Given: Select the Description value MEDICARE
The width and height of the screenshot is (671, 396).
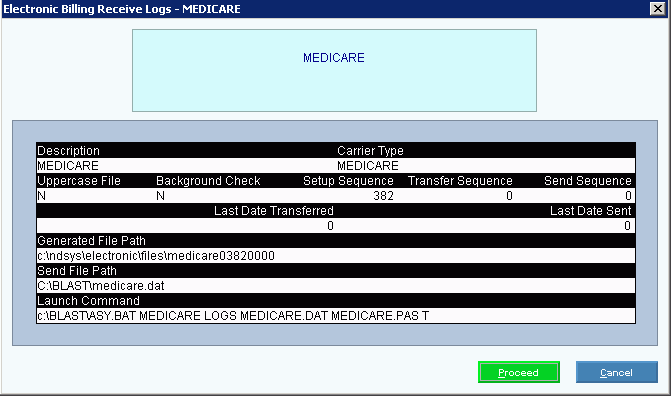Looking at the screenshot, I should (x=68, y=166).
